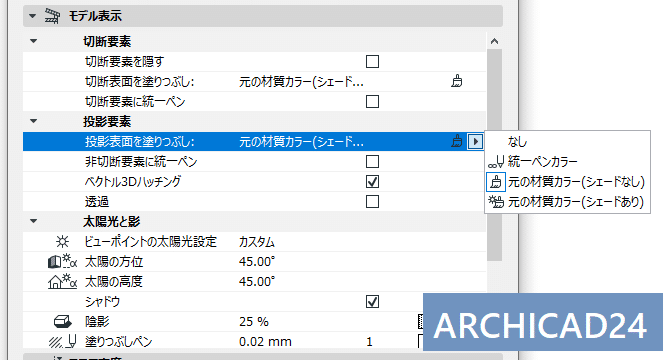Uncheck ベクトル3Dハッチング checkbox
The width and height of the screenshot is (671, 360).
pyautogui.click(x=372, y=181)
